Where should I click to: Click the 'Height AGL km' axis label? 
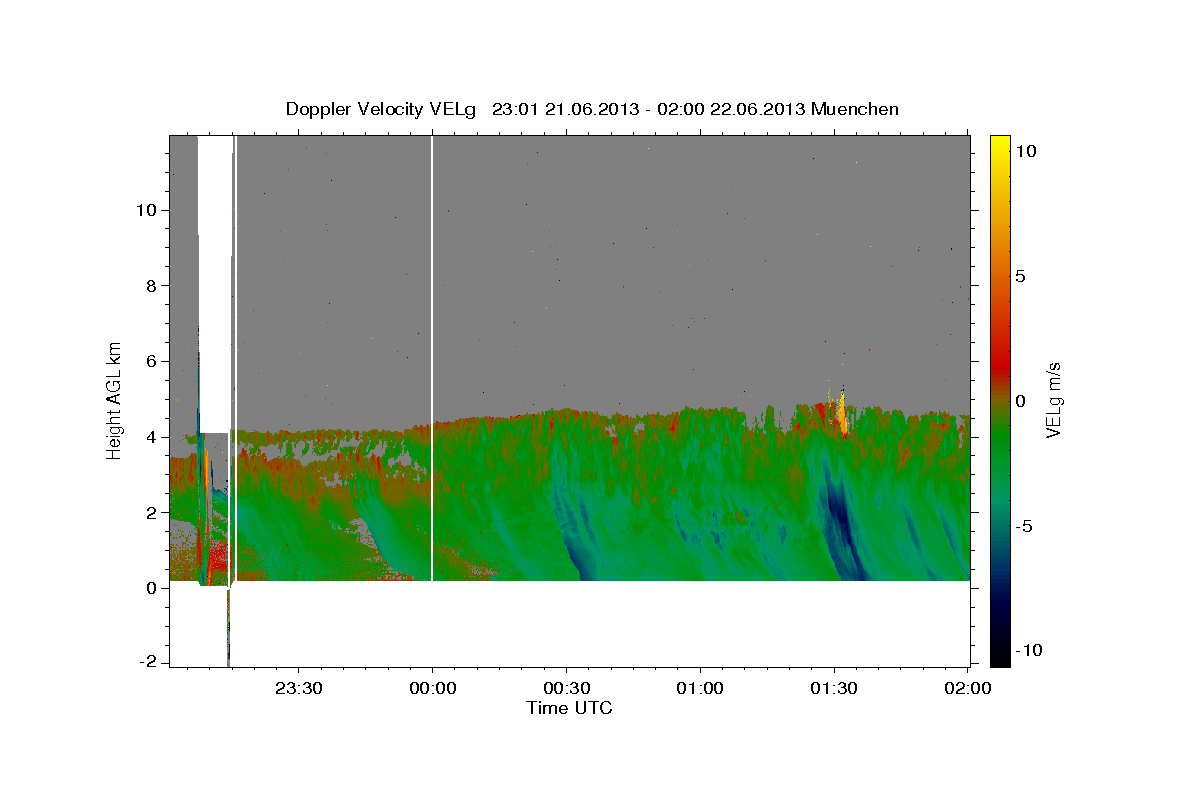pos(115,400)
